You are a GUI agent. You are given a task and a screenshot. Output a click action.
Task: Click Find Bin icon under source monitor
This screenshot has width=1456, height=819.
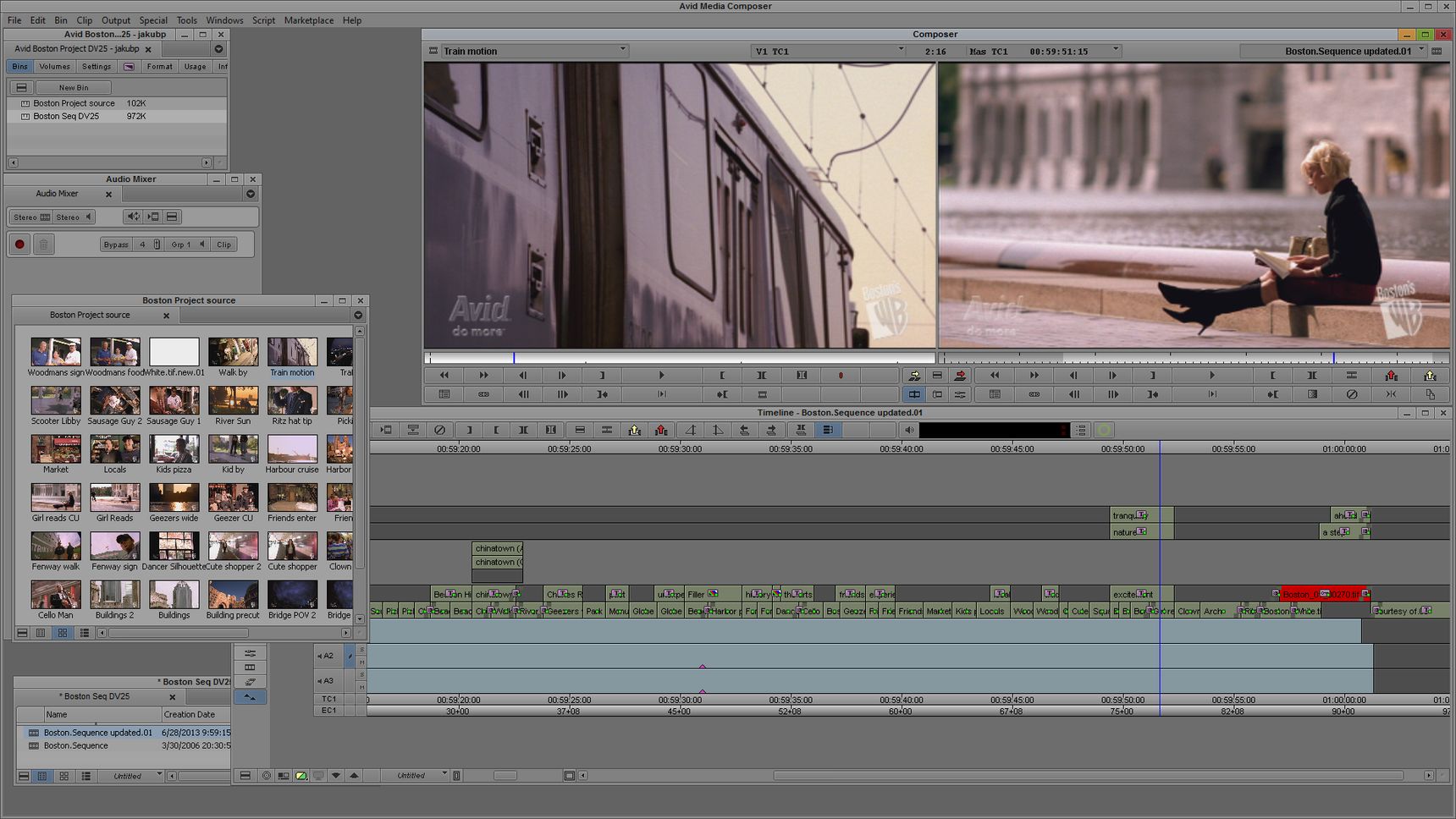(x=444, y=394)
